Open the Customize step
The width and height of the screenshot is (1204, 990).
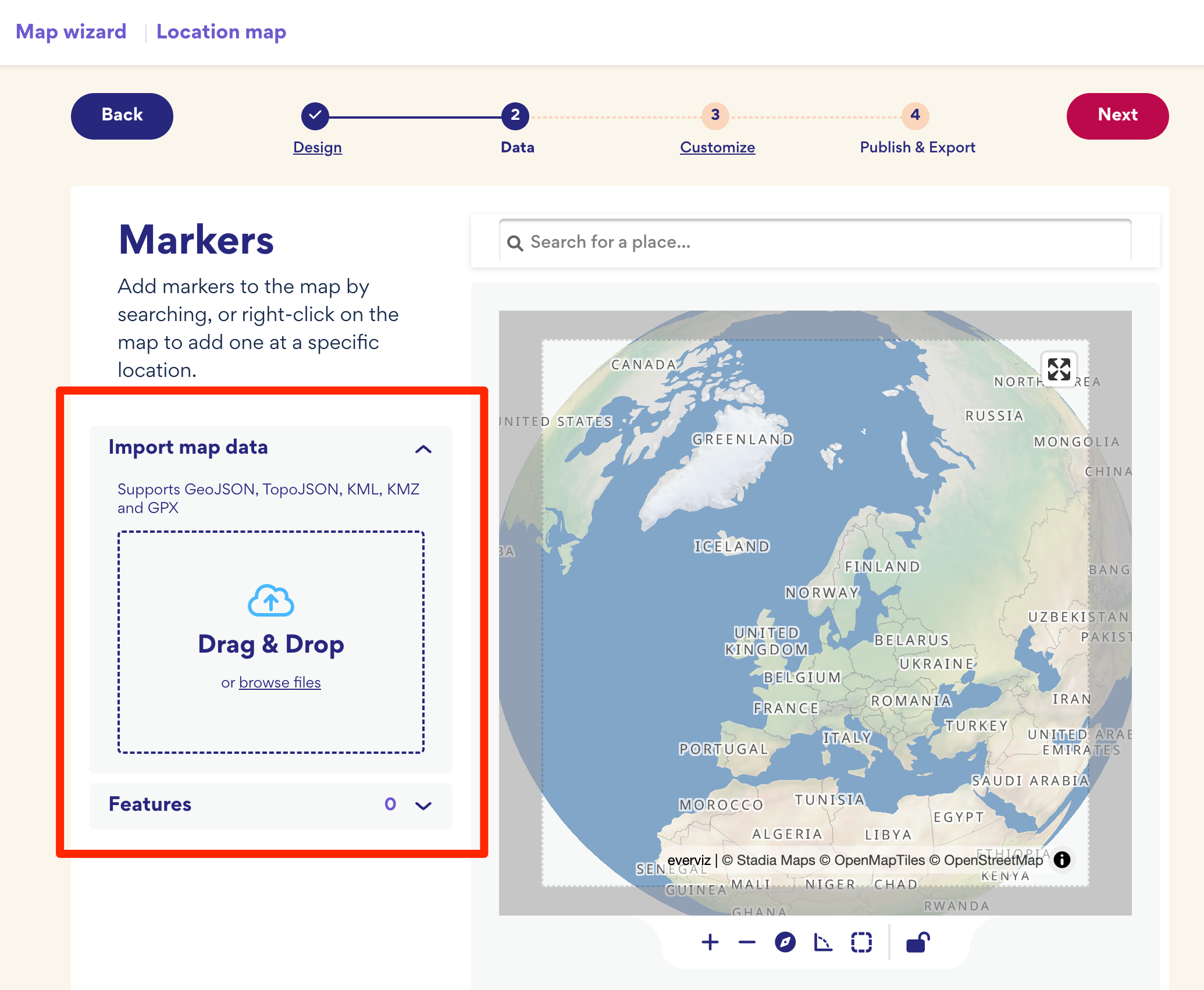pos(717,147)
